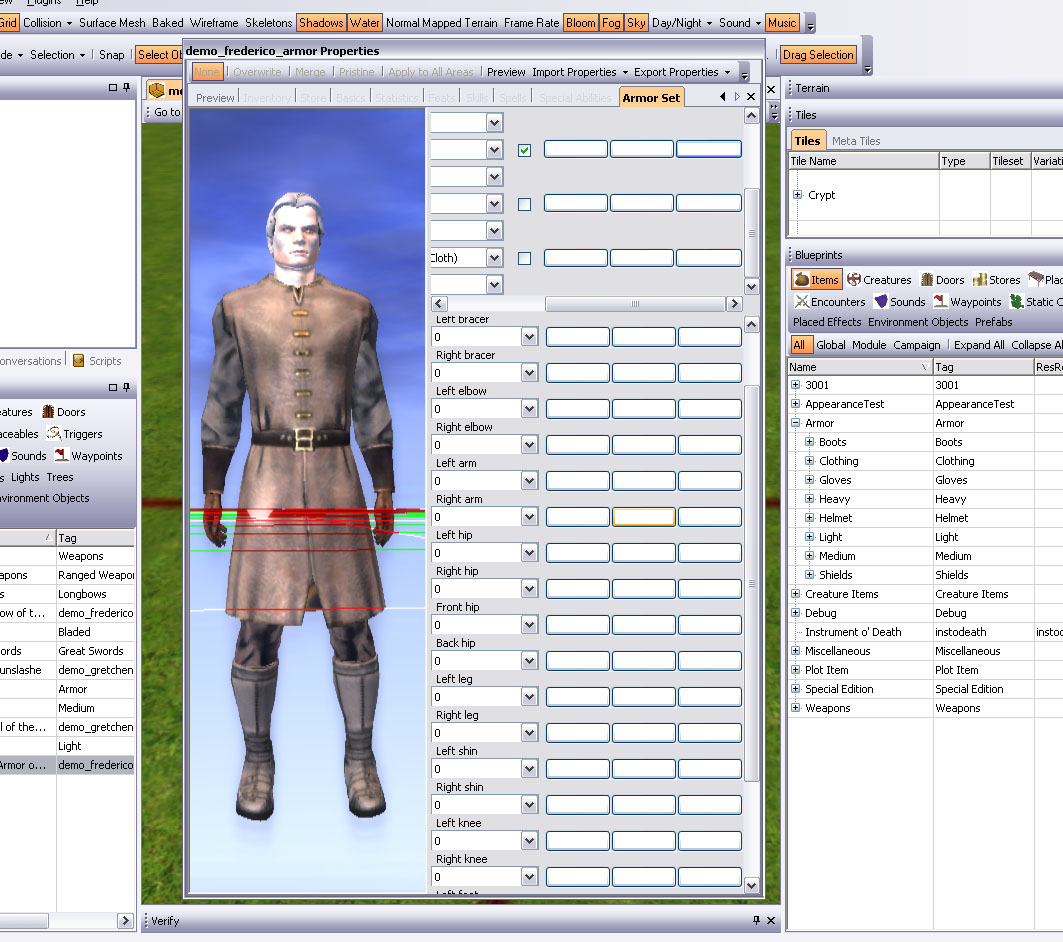Expand the Weapons blueprint folder
Viewport: 1063px width, 942px height.
tap(796, 708)
